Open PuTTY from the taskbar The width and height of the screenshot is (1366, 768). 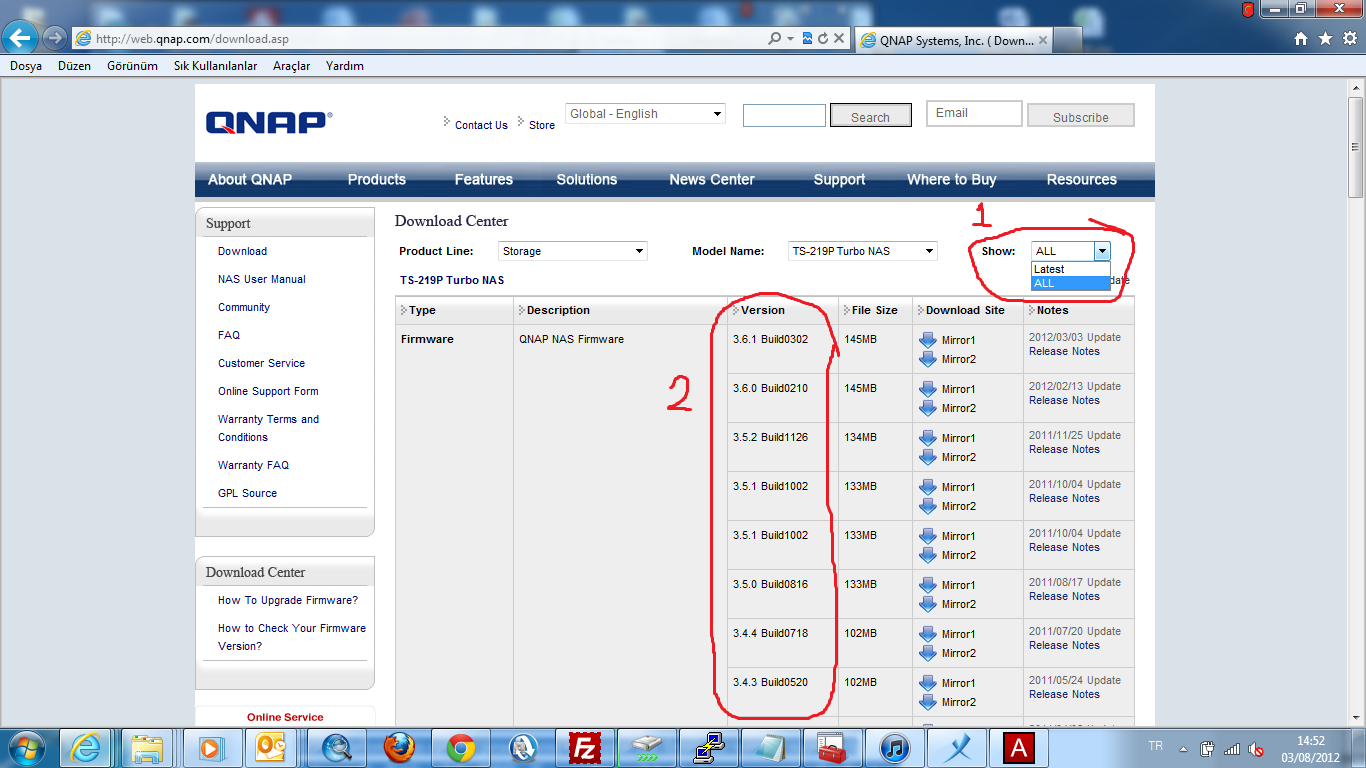708,747
